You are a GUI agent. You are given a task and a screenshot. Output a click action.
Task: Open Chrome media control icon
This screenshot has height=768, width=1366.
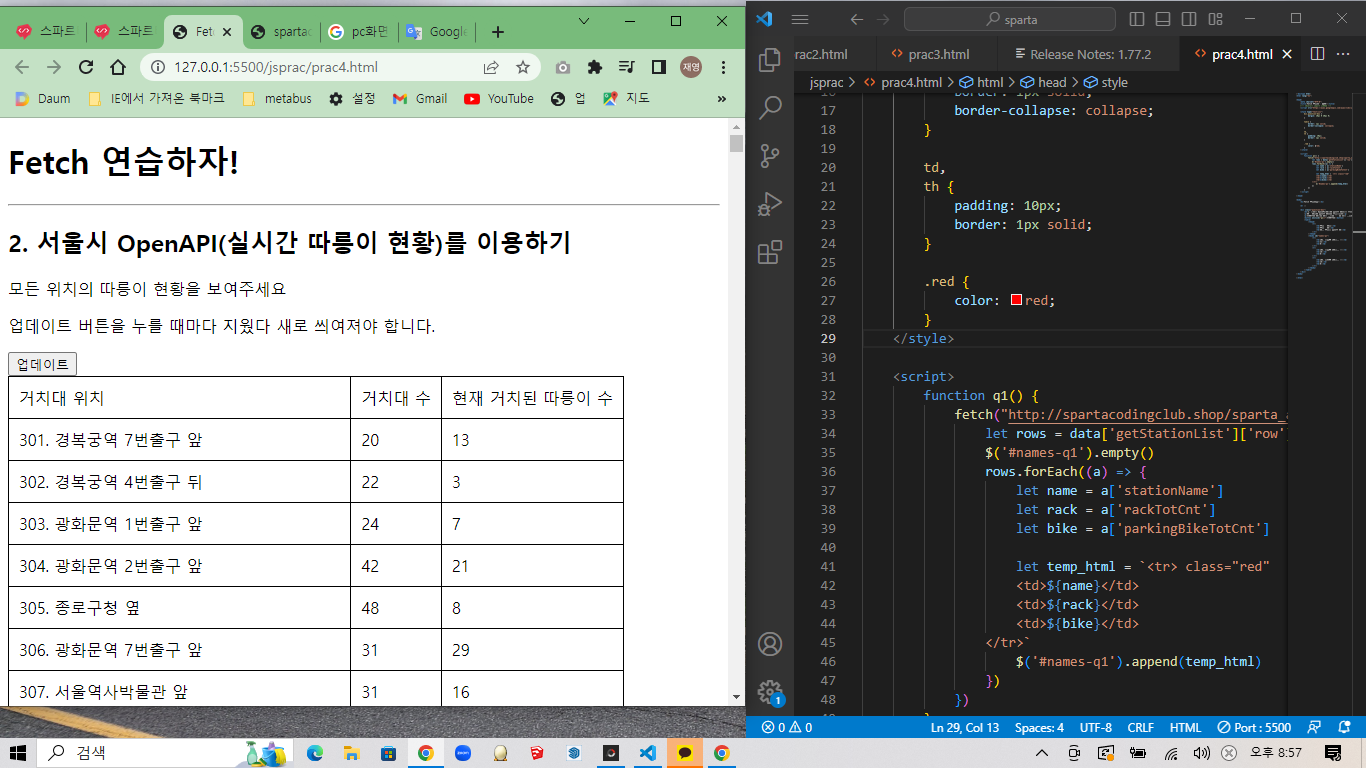pyautogui.click(x=627, y=67)
